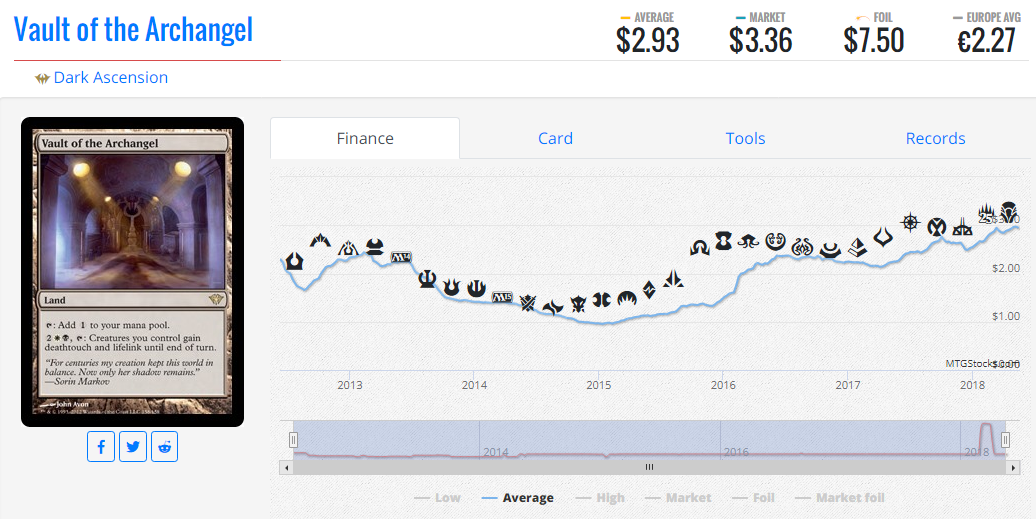Enable the Foil price series
Viewport: 1036px width, 519px height.
[x=753, y=498]
